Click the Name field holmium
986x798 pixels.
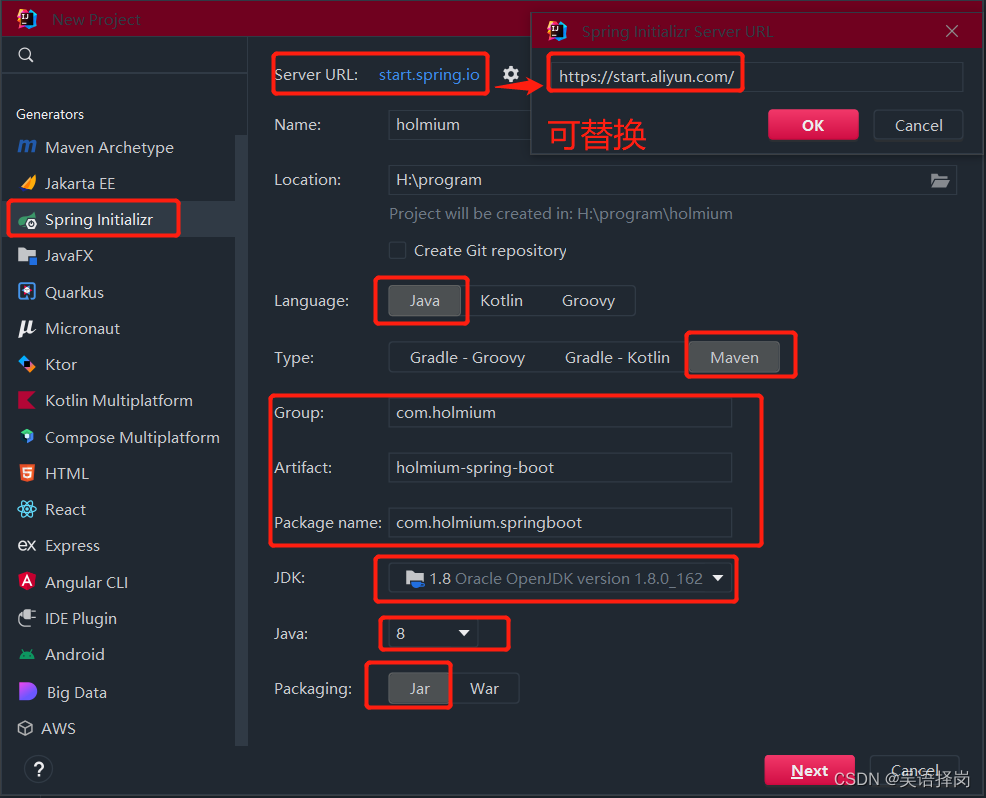460,125
